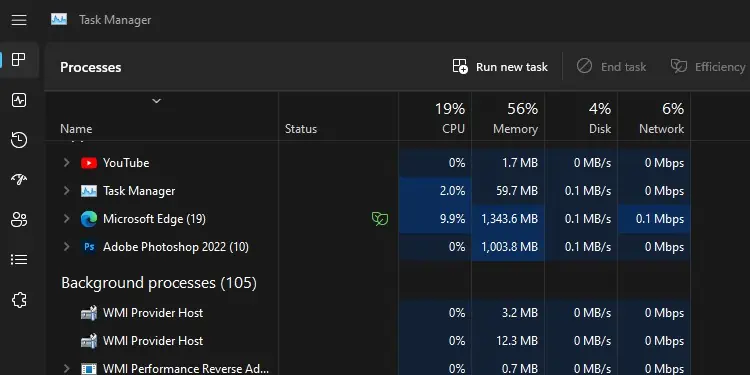Select the Task Manager process name
Image resolution: width=750 pixels, height=375 pixels.
click(139, 191)
